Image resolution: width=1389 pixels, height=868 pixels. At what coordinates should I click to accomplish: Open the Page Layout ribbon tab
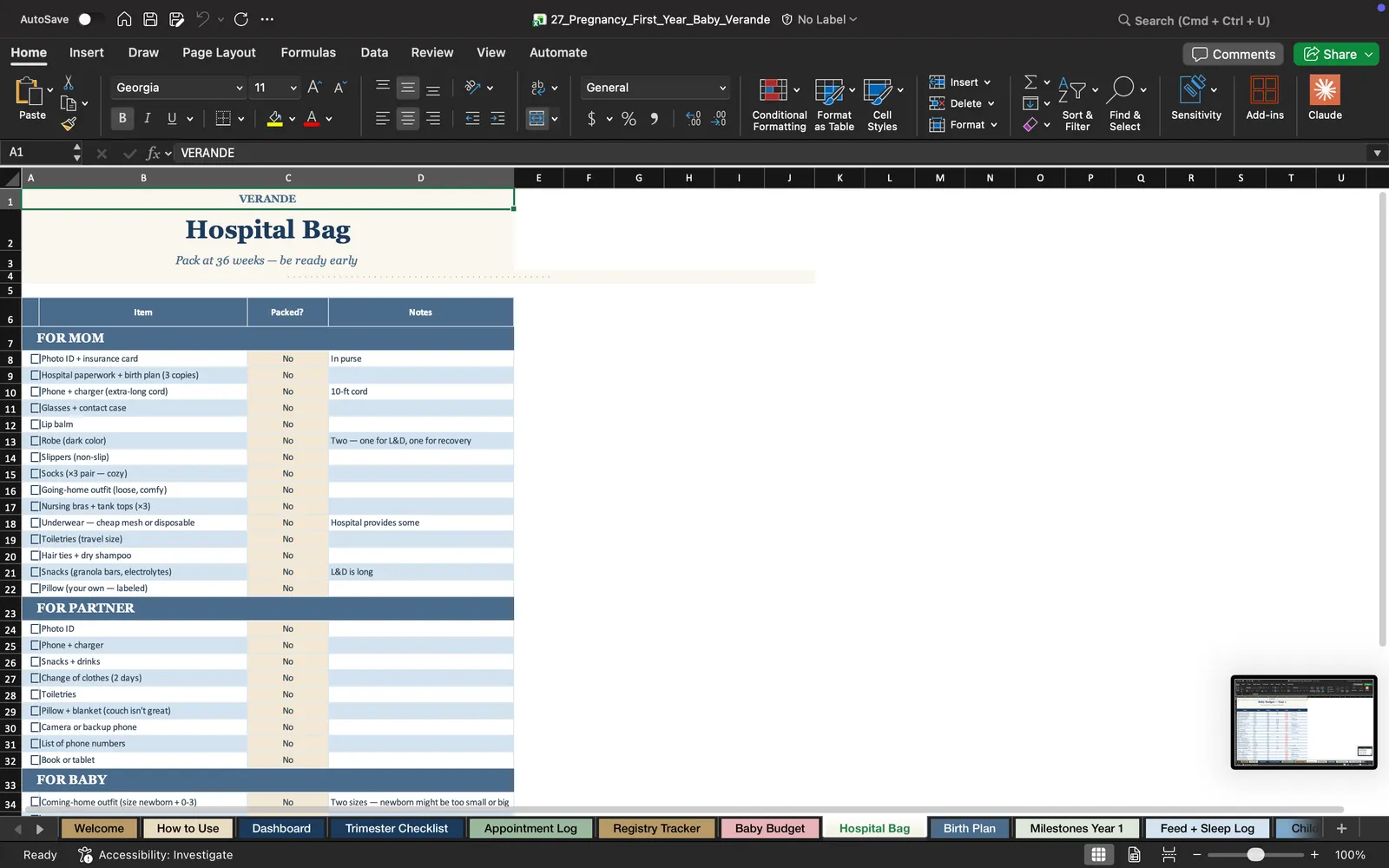click(x=219, y=53)
